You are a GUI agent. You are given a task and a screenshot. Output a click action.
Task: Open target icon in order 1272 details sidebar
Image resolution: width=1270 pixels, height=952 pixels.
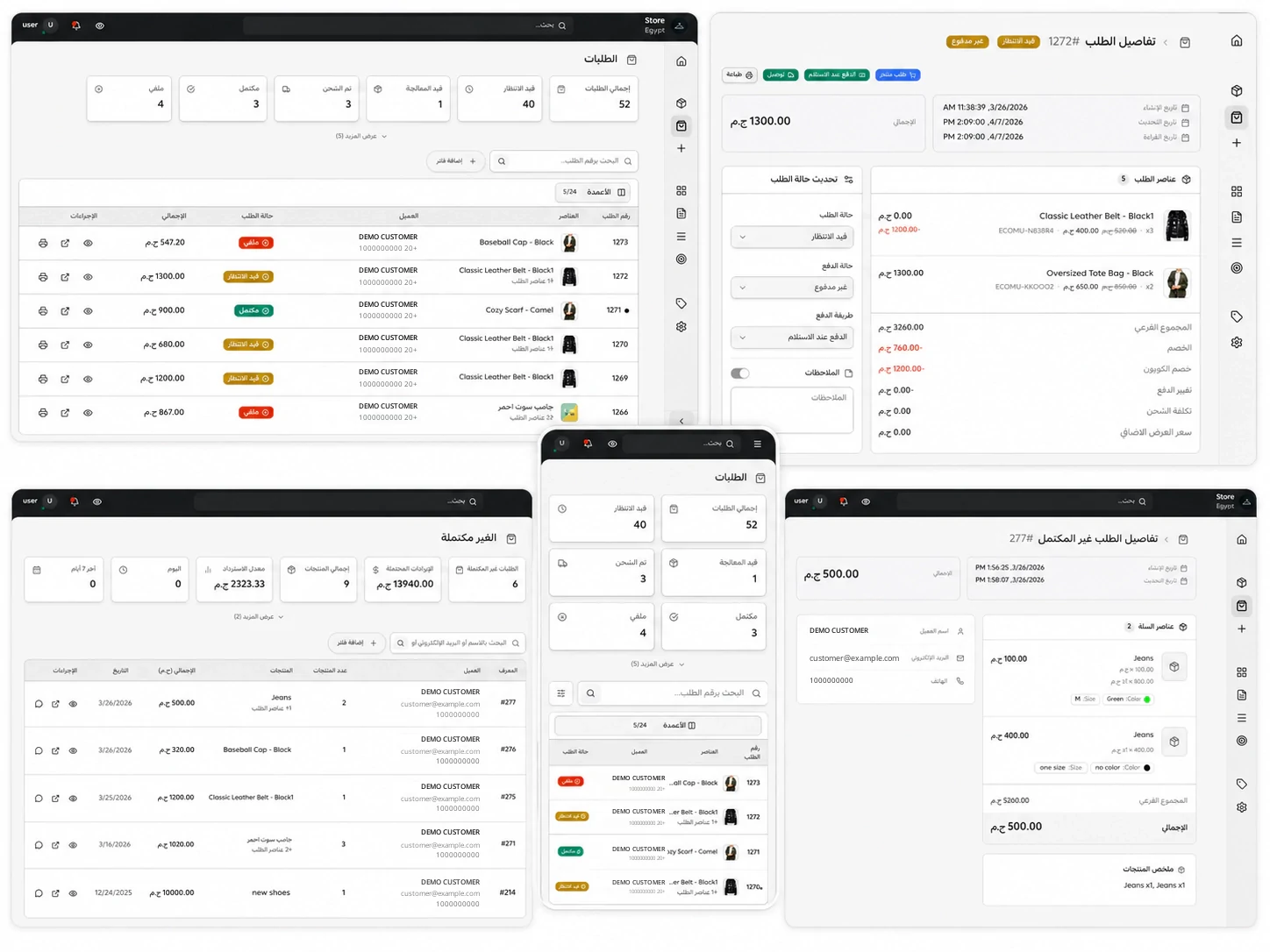1237,268
